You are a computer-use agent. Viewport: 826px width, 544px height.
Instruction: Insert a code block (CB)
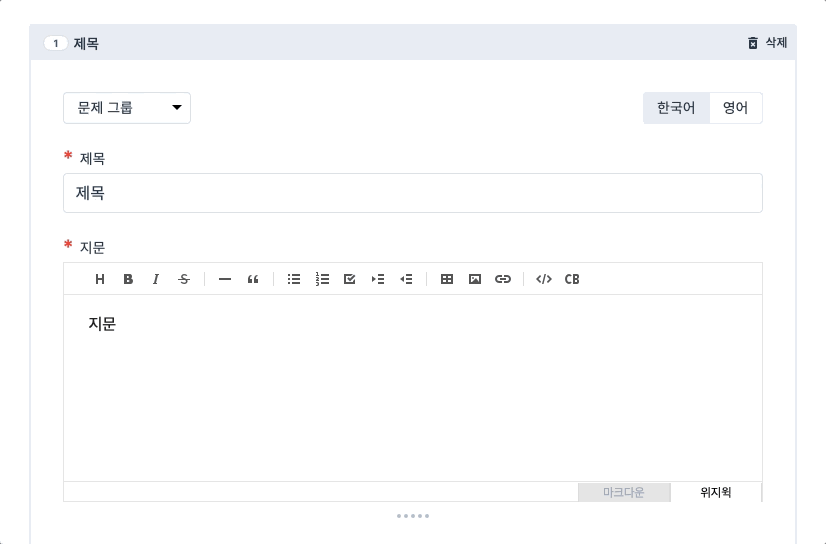572,279
